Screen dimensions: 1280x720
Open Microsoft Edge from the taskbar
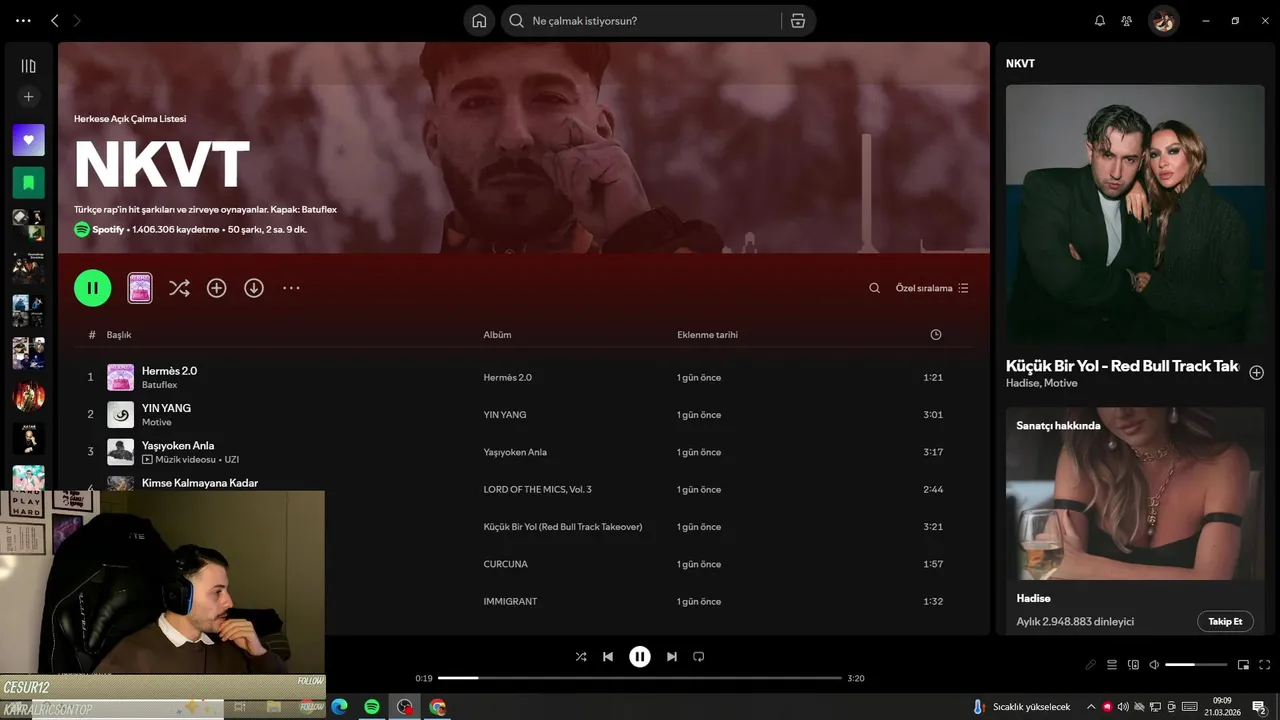click(x=339, y=707)
